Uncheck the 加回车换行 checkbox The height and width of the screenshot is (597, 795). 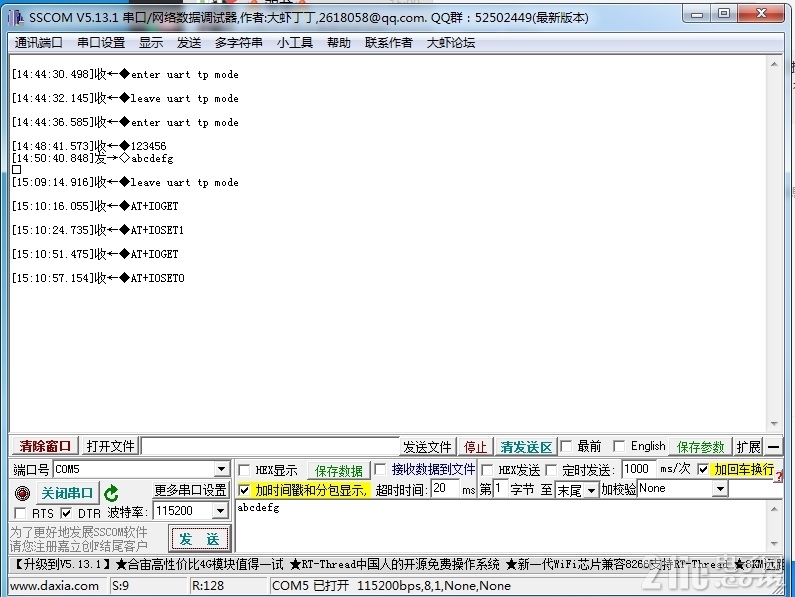click(x=703, y=469)
